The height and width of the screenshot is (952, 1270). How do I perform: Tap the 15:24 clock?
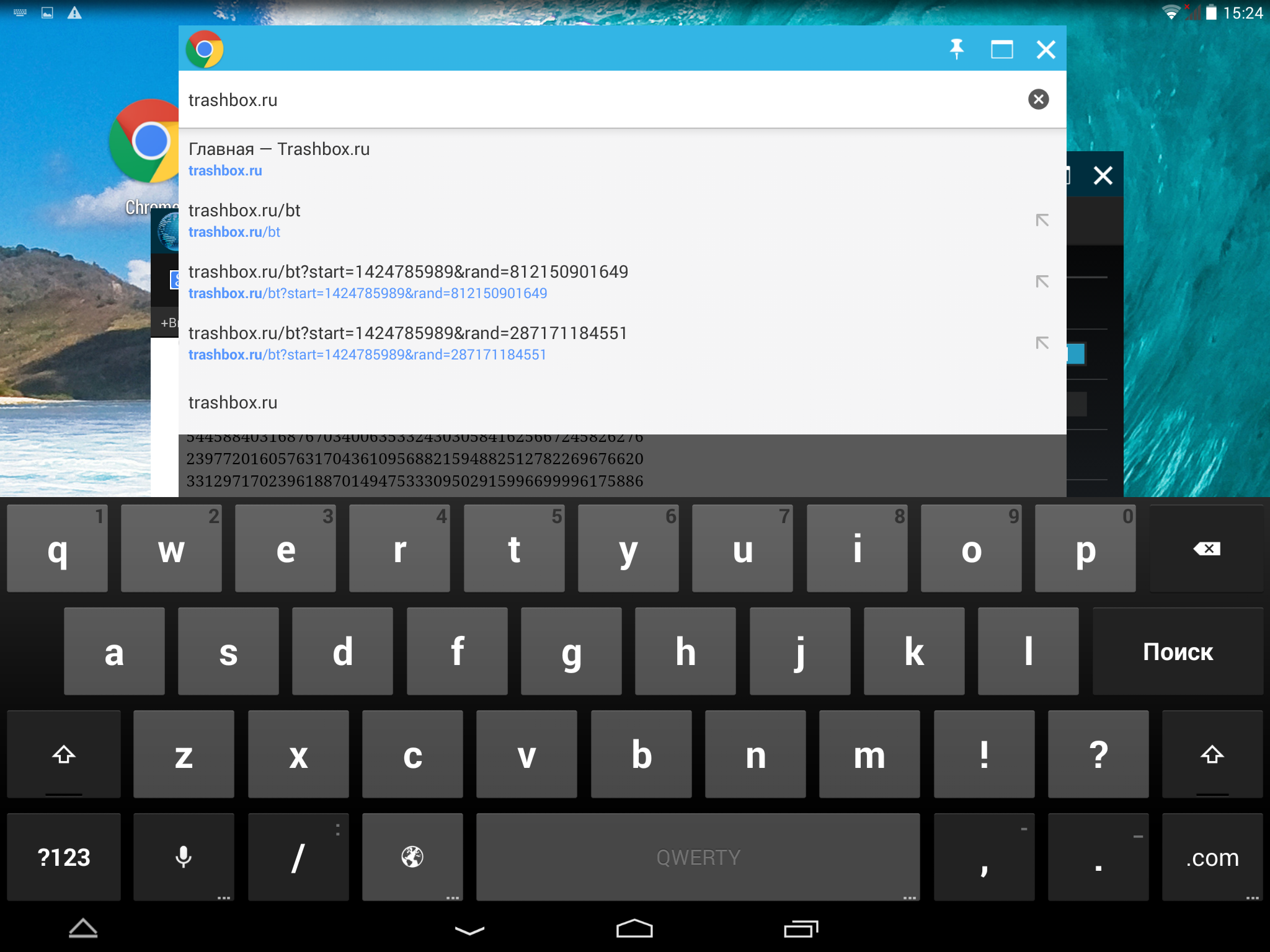click(x=1243, y=12)
